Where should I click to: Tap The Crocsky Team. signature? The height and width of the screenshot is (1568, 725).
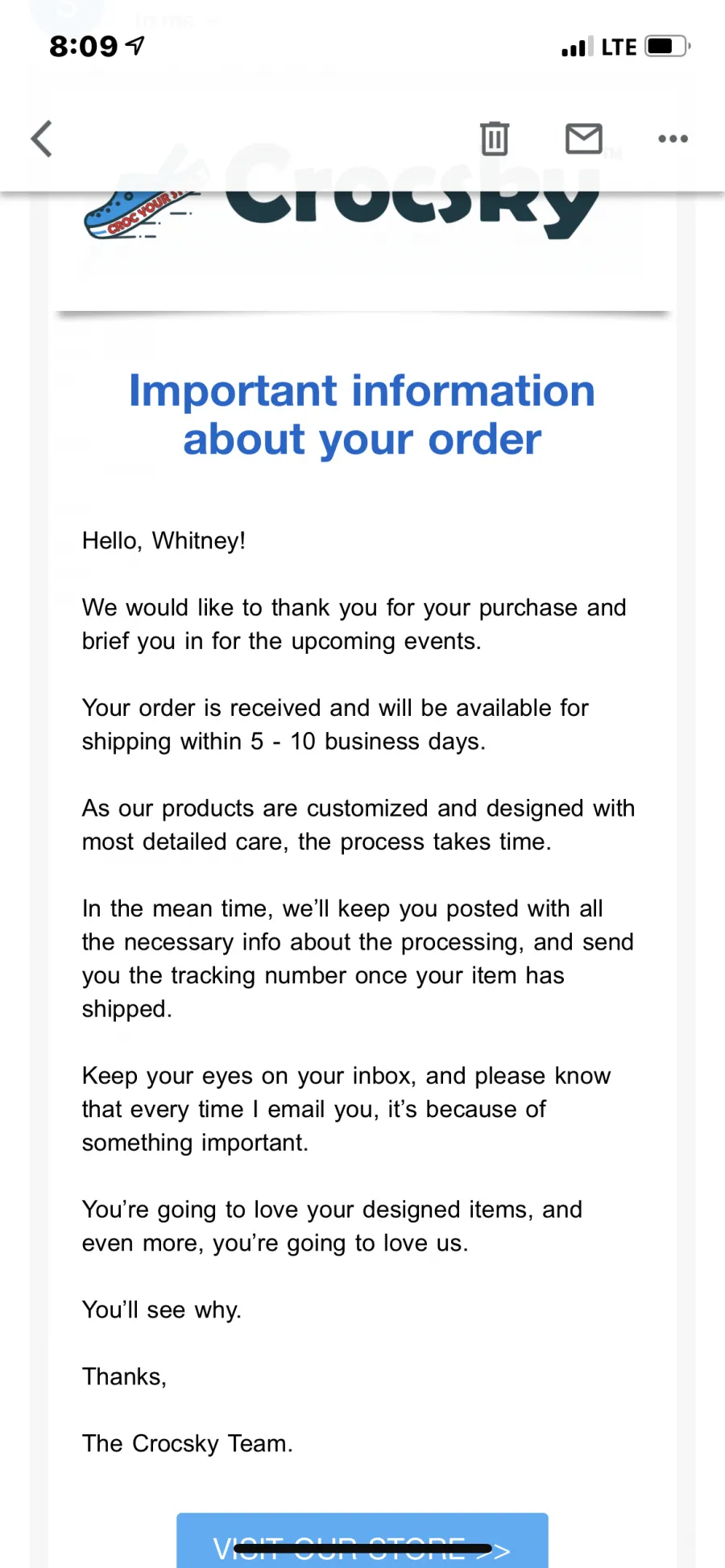click(187, 1444)
